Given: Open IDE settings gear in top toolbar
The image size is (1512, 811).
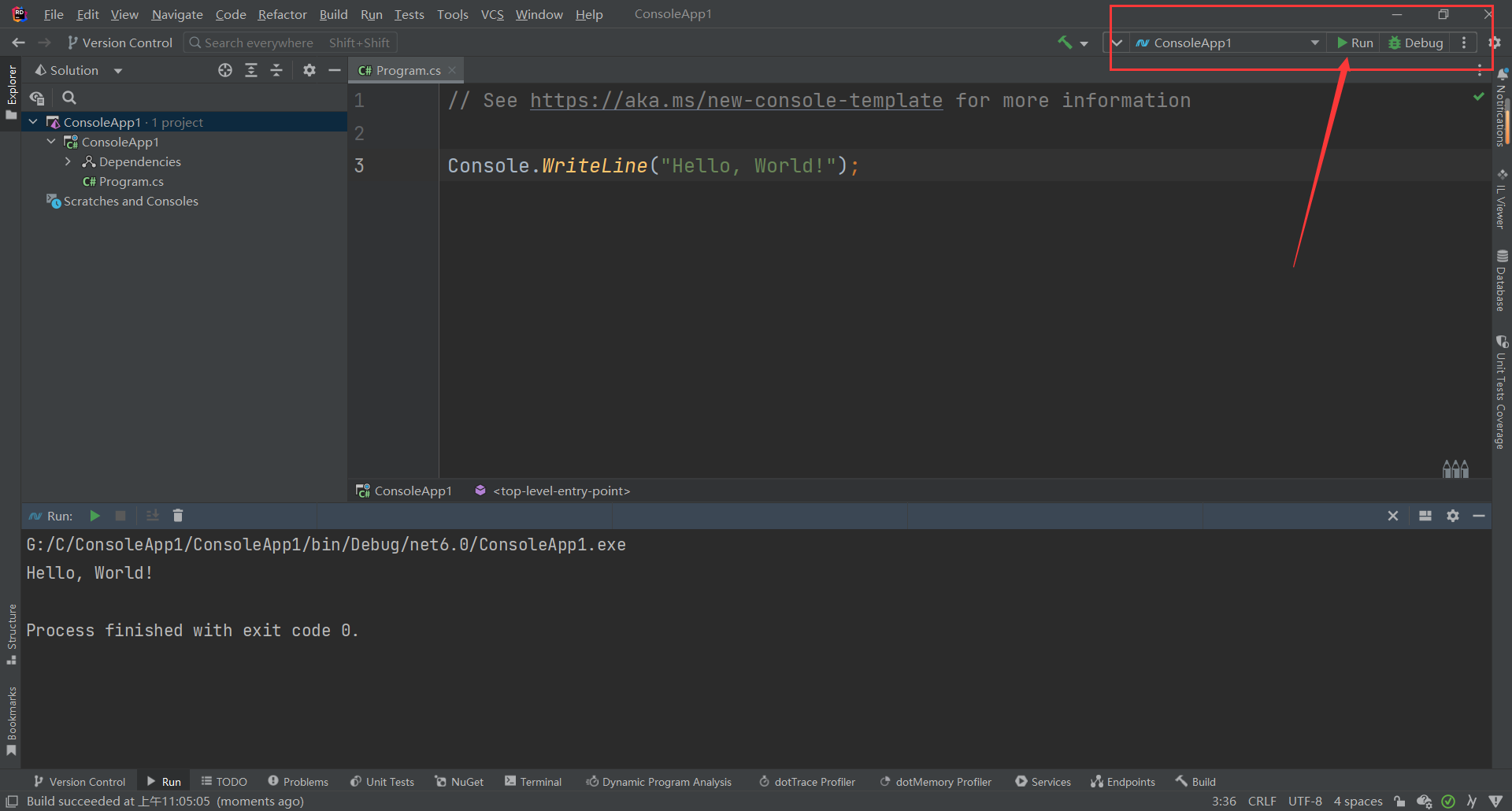Looking at the screenshot, I should click(1495, 43).
